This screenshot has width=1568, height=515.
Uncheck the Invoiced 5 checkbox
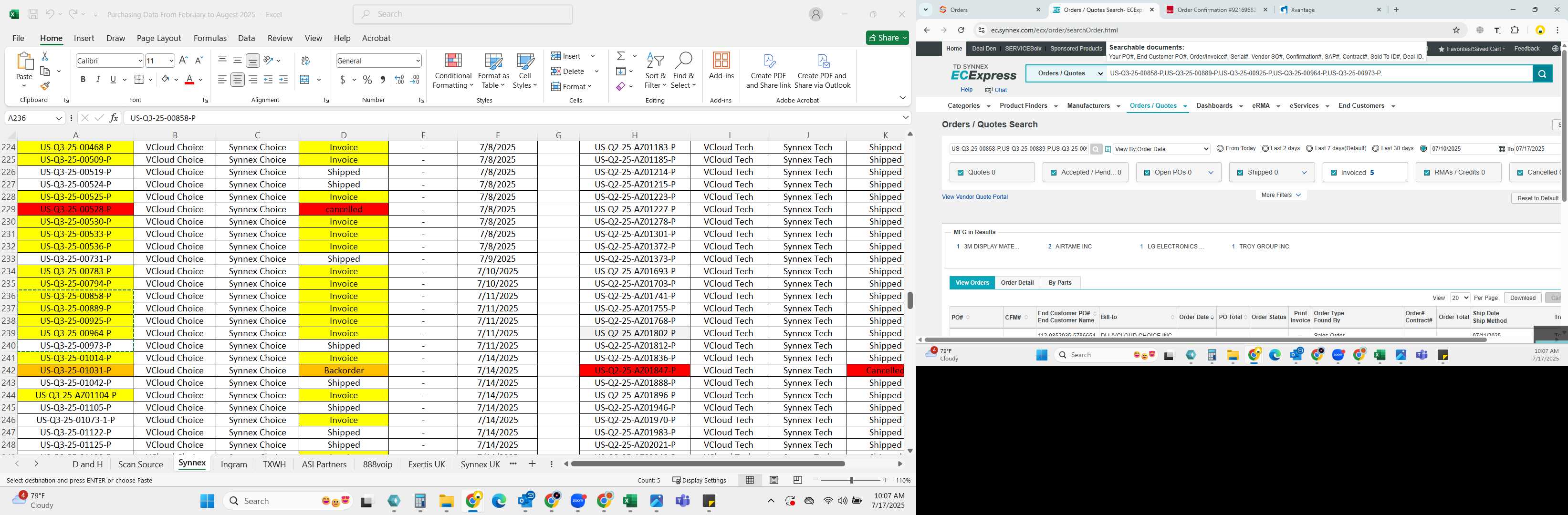pyautogui.click(x=1333, y=173)
